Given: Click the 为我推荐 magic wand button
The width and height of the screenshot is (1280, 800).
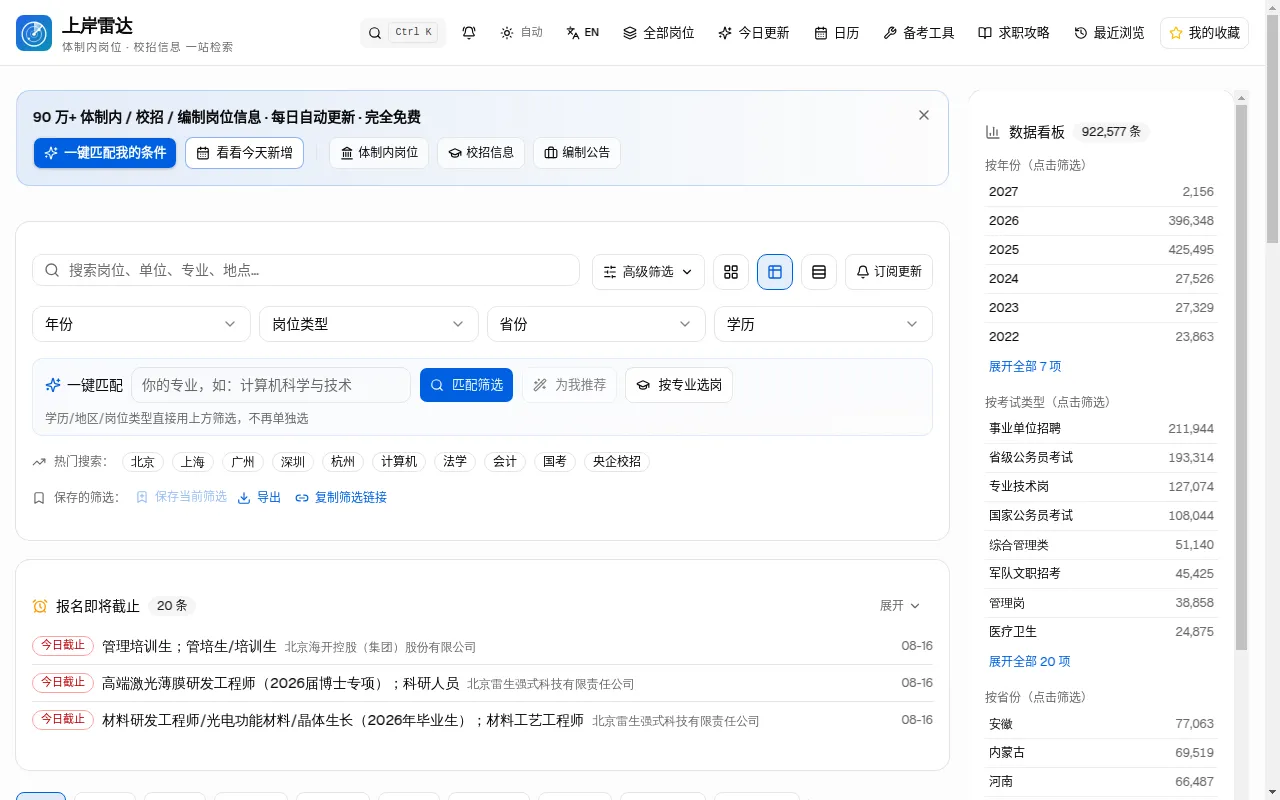Looking at the screenshot, I should tap(569, 385).
